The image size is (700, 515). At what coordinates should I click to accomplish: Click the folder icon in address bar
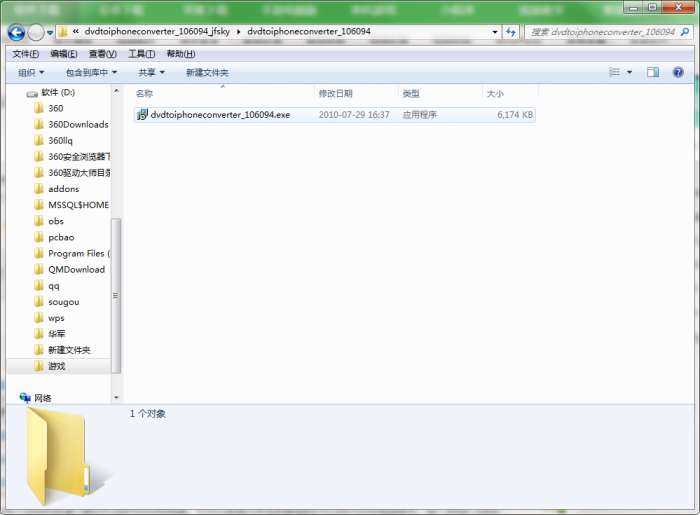(63, 32)
